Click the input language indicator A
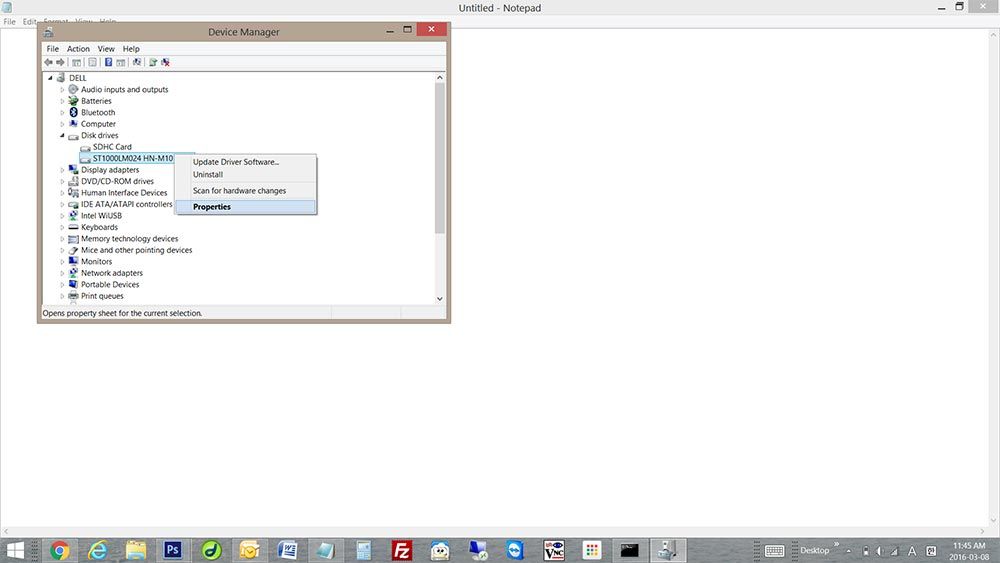Screen dimensions: 1000x563 point(912,551)
